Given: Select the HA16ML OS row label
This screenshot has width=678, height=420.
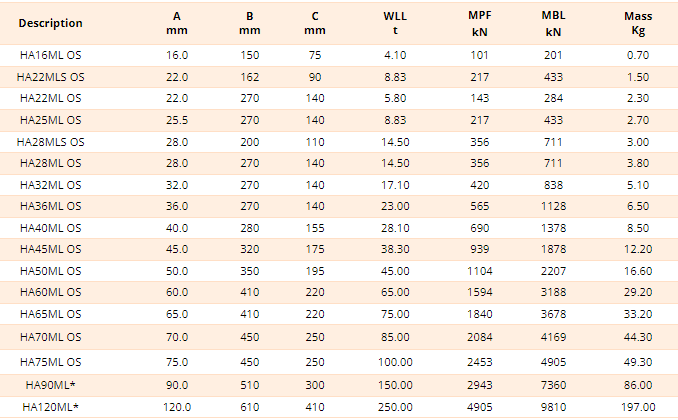Looking at the screenshot, I should tap(51, 55).
